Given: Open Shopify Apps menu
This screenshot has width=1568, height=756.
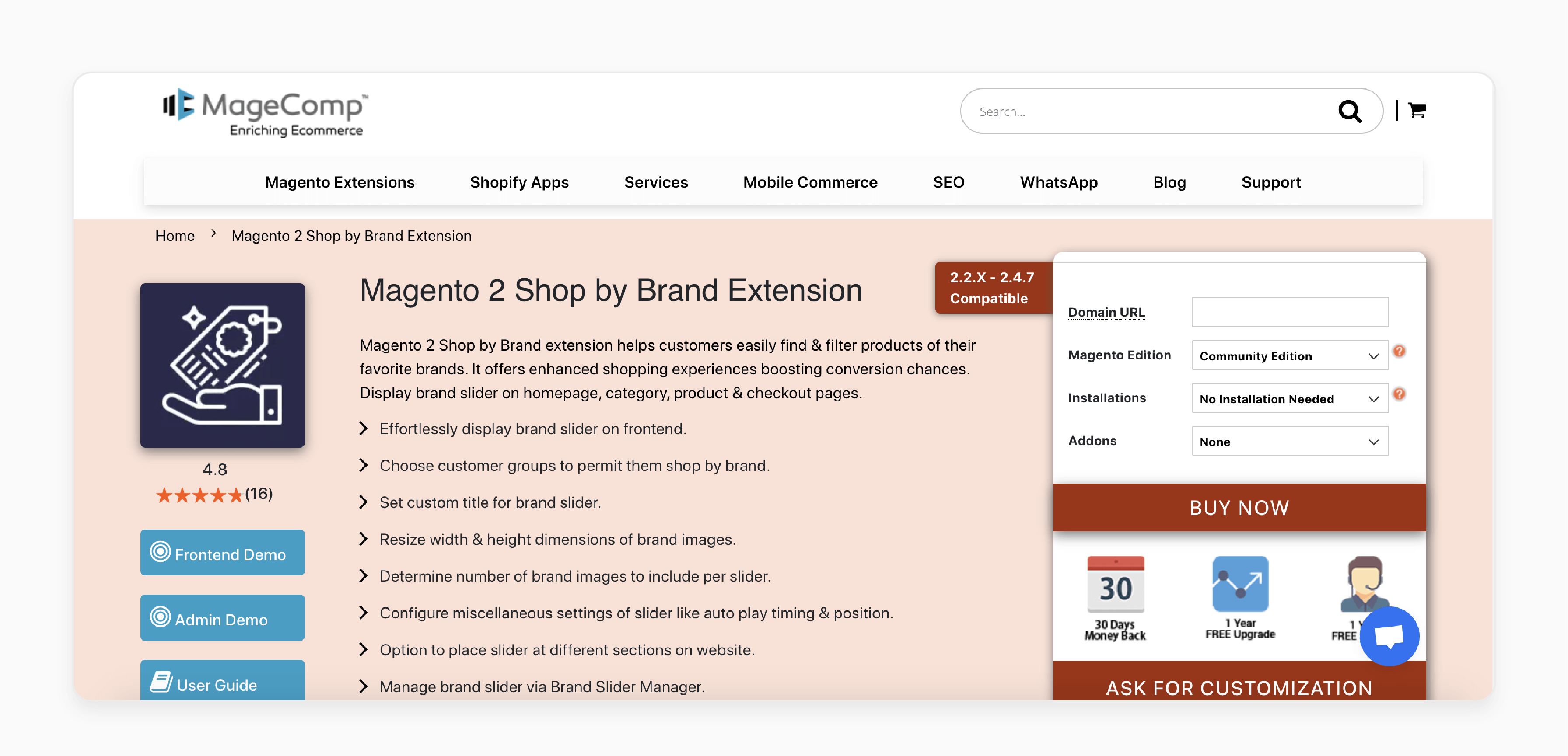Looking at the screenshot, I should [x=519, y=182].
